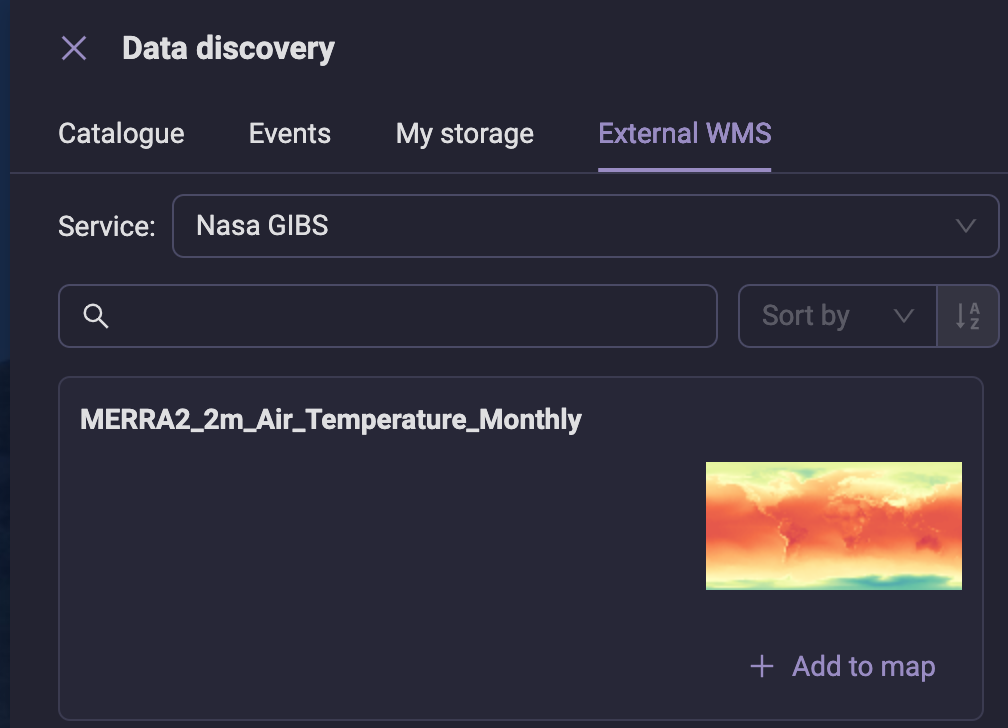This screenshot has width=1008, height=728.
Task: Click the plus icon beside Add to map
Action: tap(762, 666)
